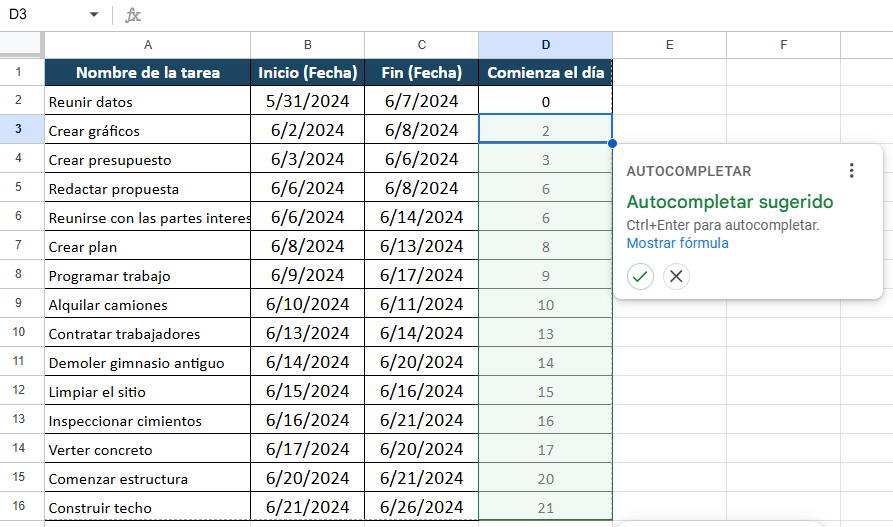Select column D header
The image size is (893, 527).
pyautogui.click(x=546, y=45)
